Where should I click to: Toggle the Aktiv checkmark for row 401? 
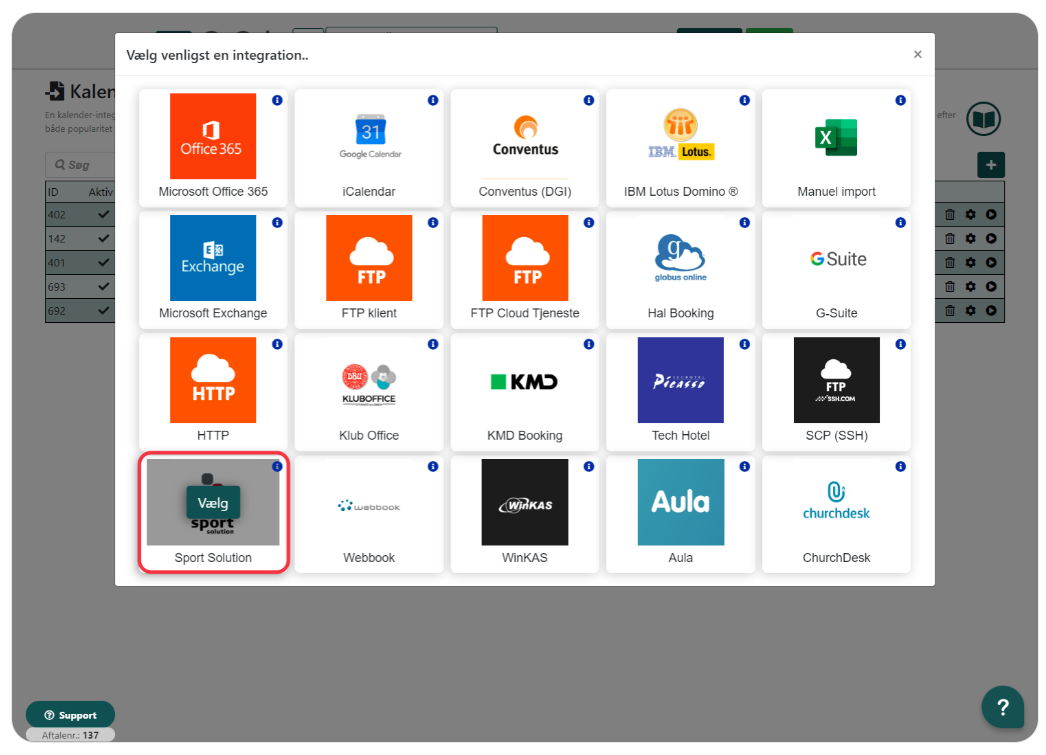point(103,262)
